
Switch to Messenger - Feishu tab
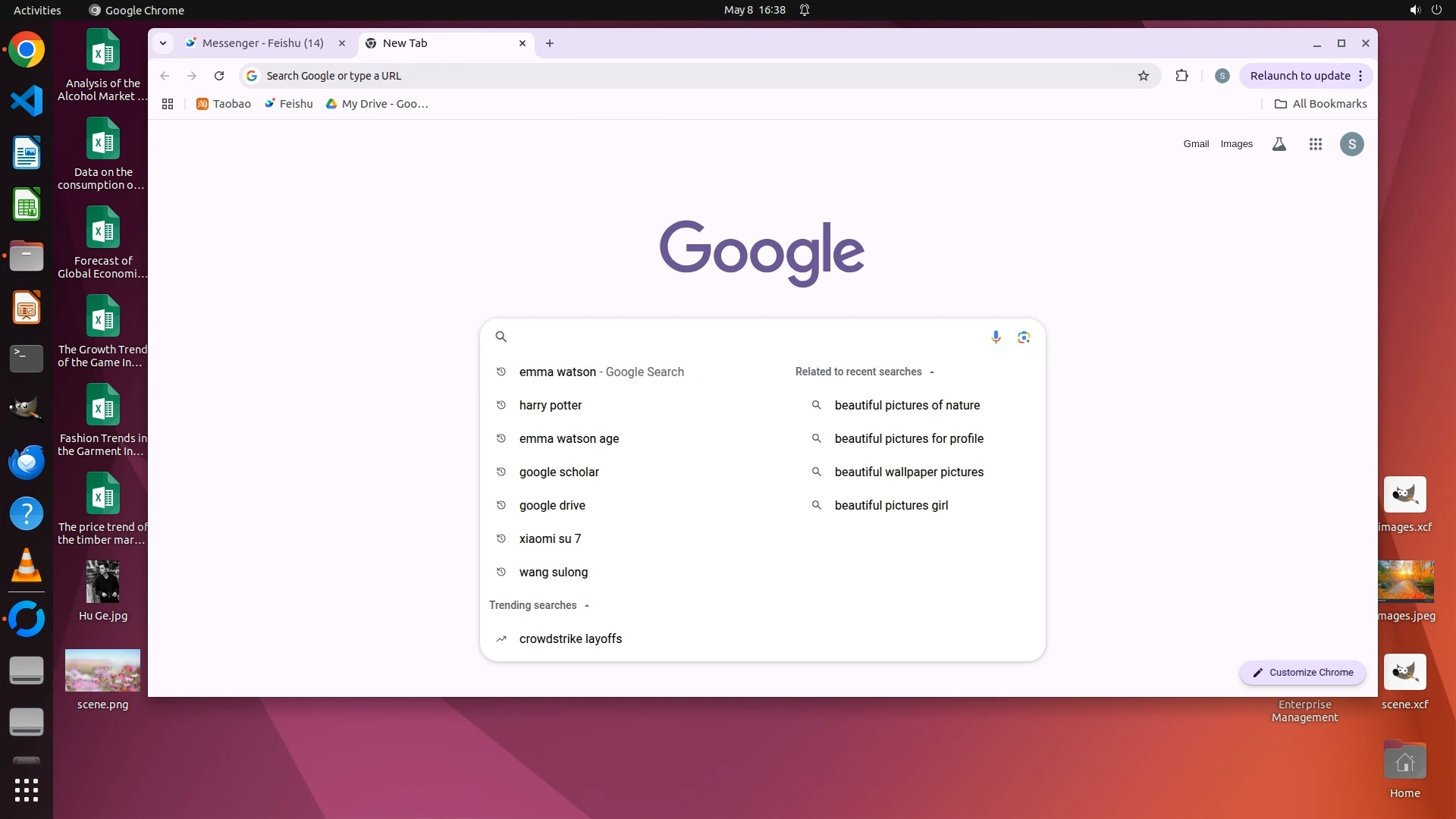tap(262, 43)
